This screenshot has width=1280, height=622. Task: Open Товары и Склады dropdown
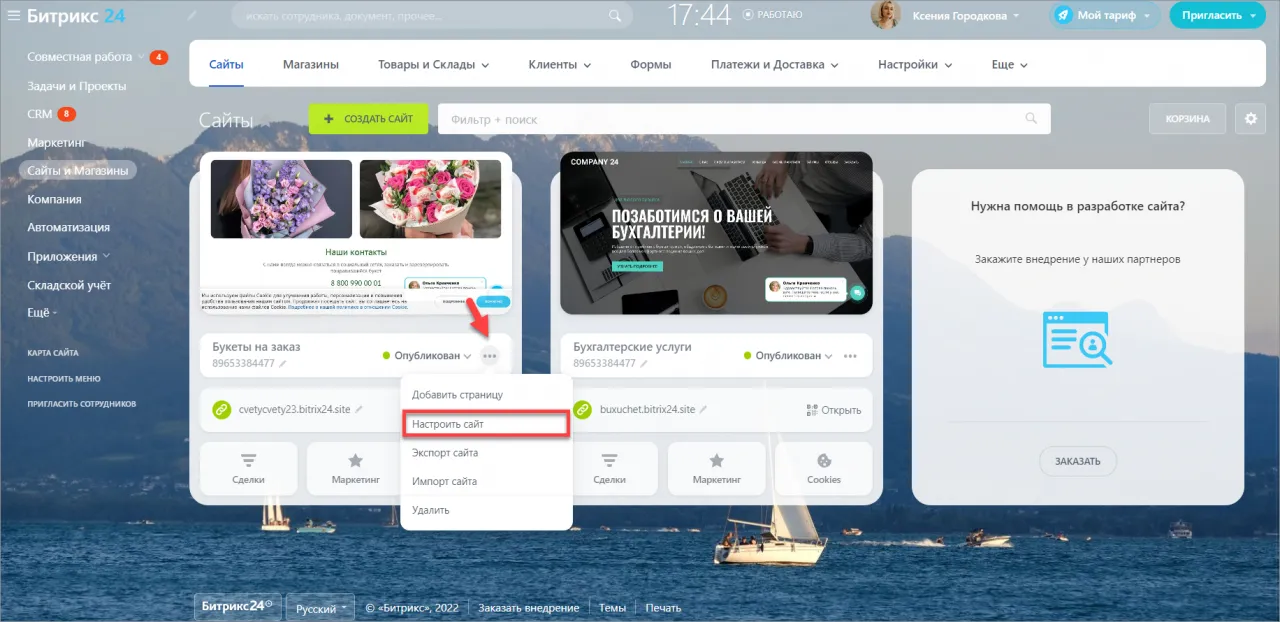pos(433,65)
